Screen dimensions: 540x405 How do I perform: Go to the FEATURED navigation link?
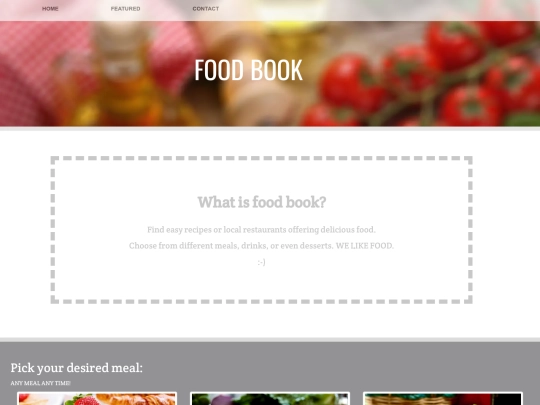pos(125,9)
